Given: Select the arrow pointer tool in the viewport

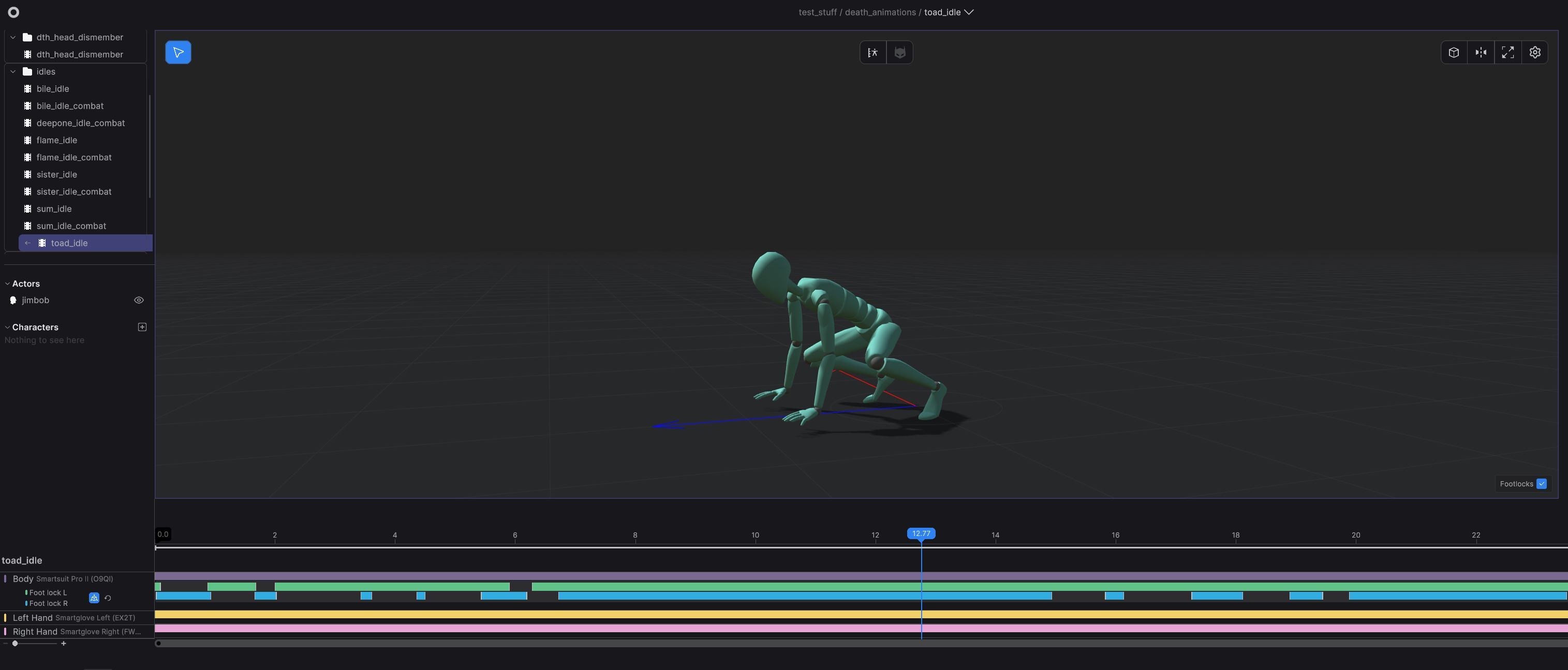Looking at the screenshot, I should pos(179,52).
